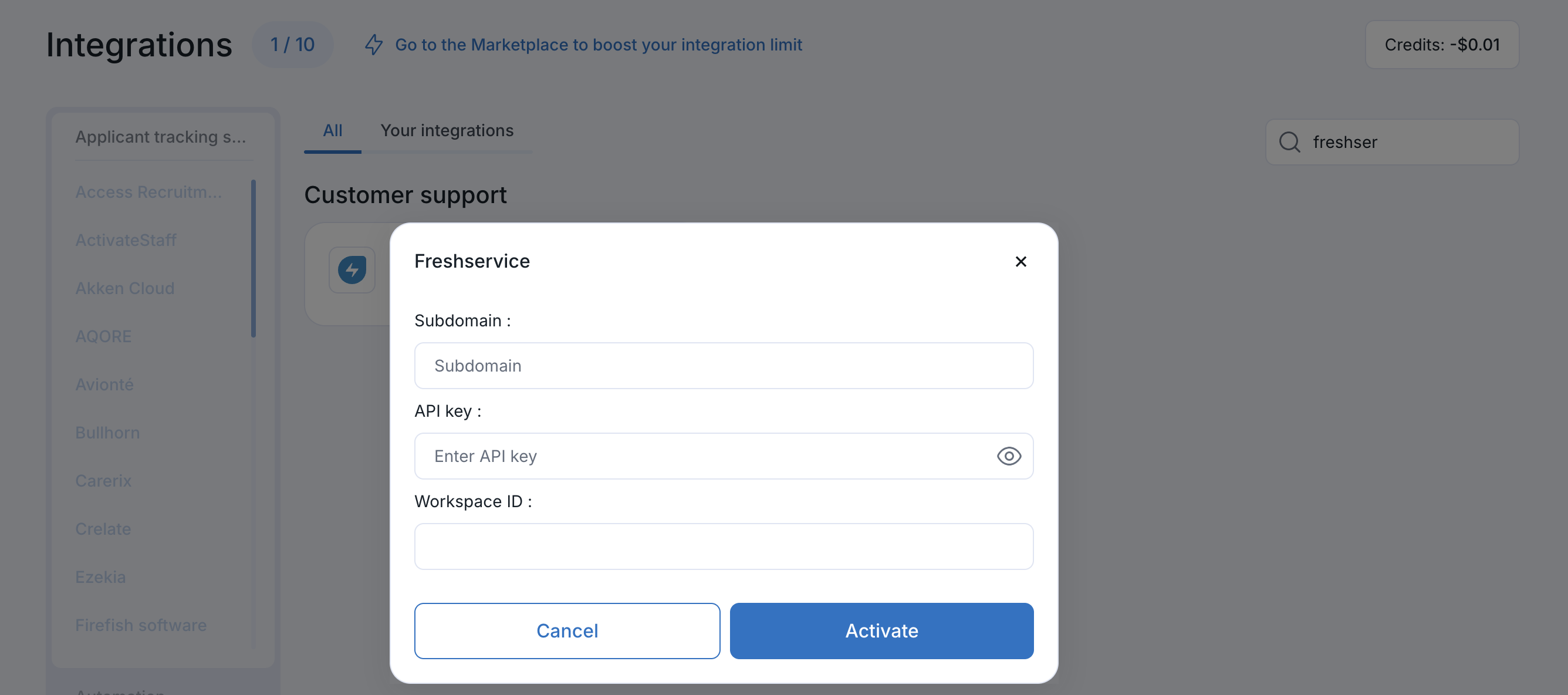Click the search box containing freshser

(x=1392, y=142)
